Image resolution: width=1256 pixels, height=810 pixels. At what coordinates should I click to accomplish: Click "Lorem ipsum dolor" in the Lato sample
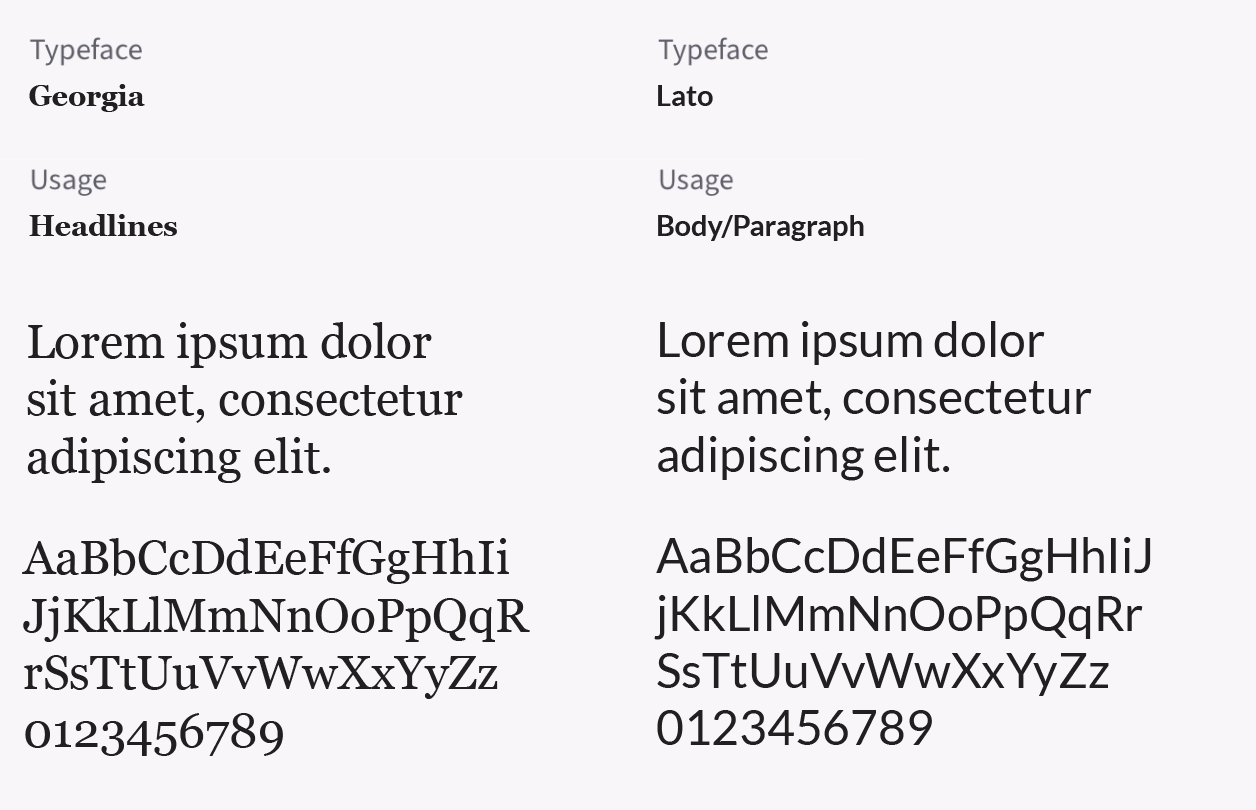(850, 342)
